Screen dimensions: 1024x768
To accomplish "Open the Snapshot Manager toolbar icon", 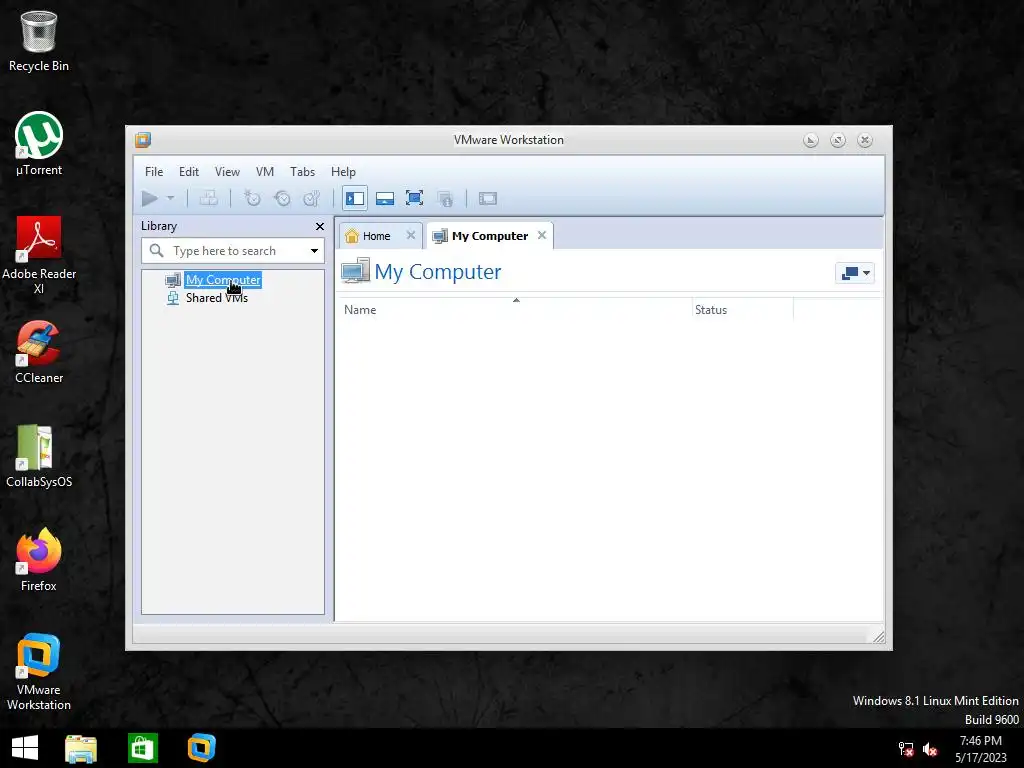I will [312, 198].
